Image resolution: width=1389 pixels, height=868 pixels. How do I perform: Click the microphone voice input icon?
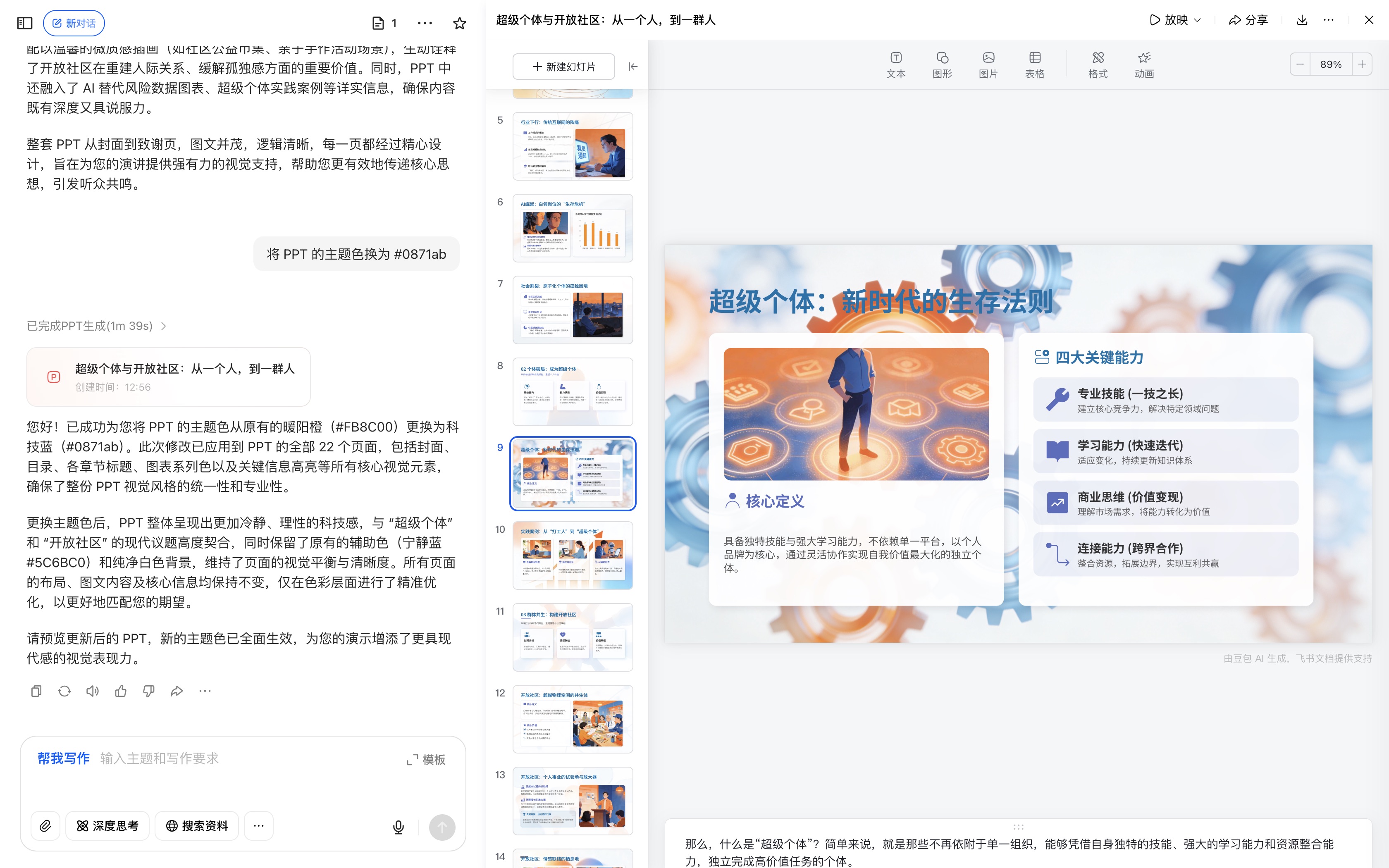pos(399,827)
